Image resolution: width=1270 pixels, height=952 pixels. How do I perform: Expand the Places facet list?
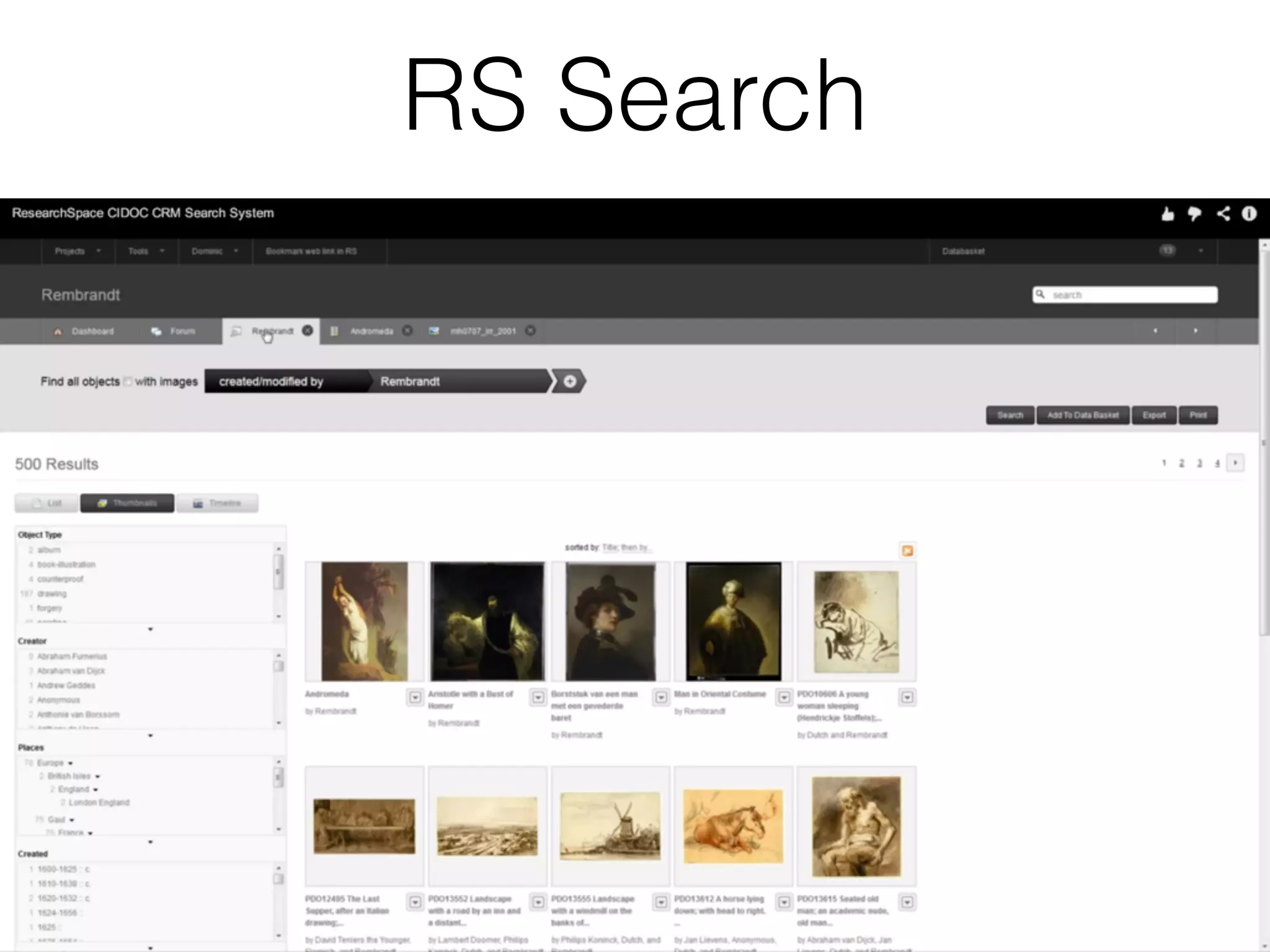150,842
